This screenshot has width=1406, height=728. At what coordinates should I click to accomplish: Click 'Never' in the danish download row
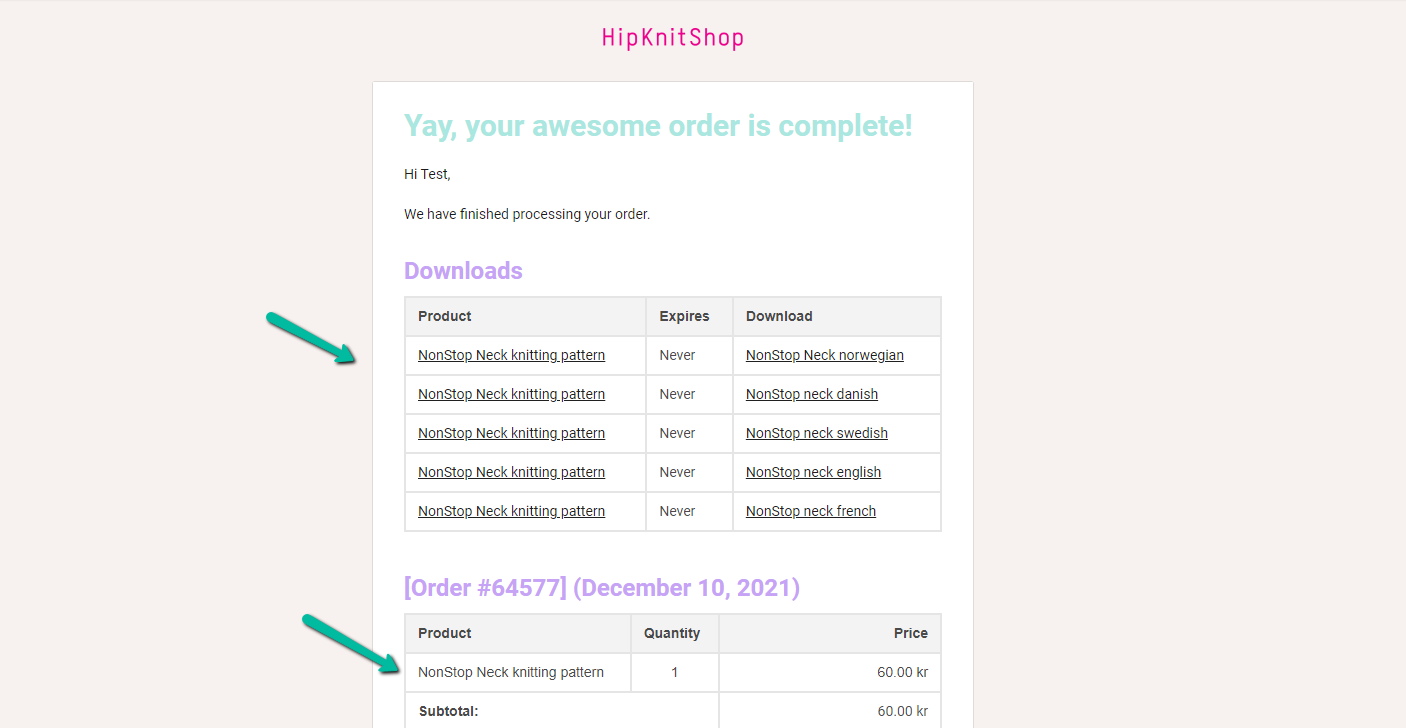[x=677, y=394]
